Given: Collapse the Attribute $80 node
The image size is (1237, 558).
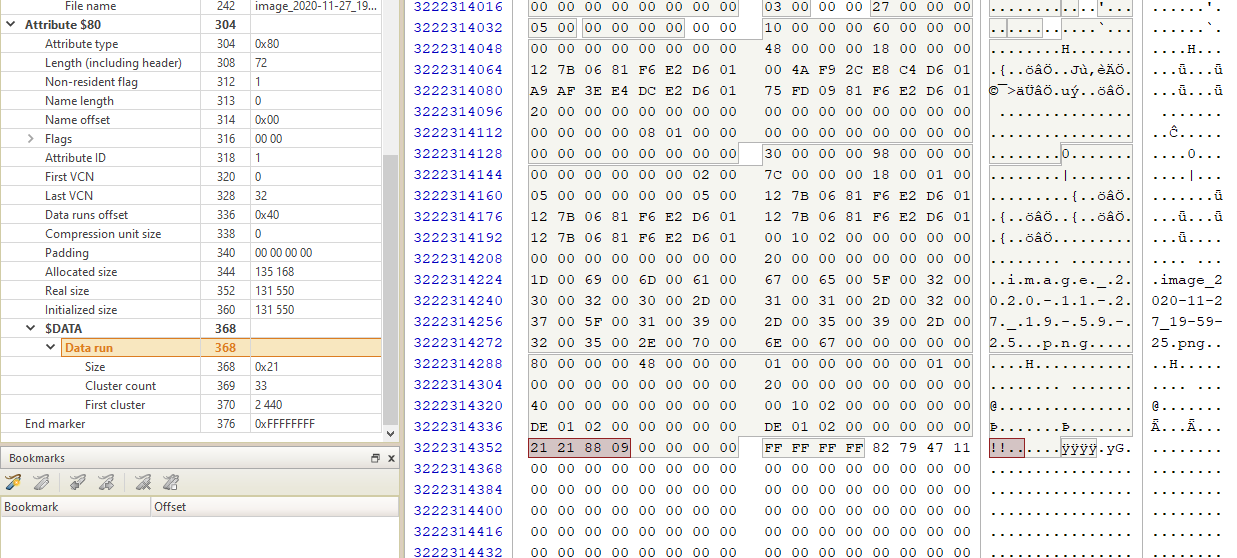Looking at the screenshot, I should 13,24.
